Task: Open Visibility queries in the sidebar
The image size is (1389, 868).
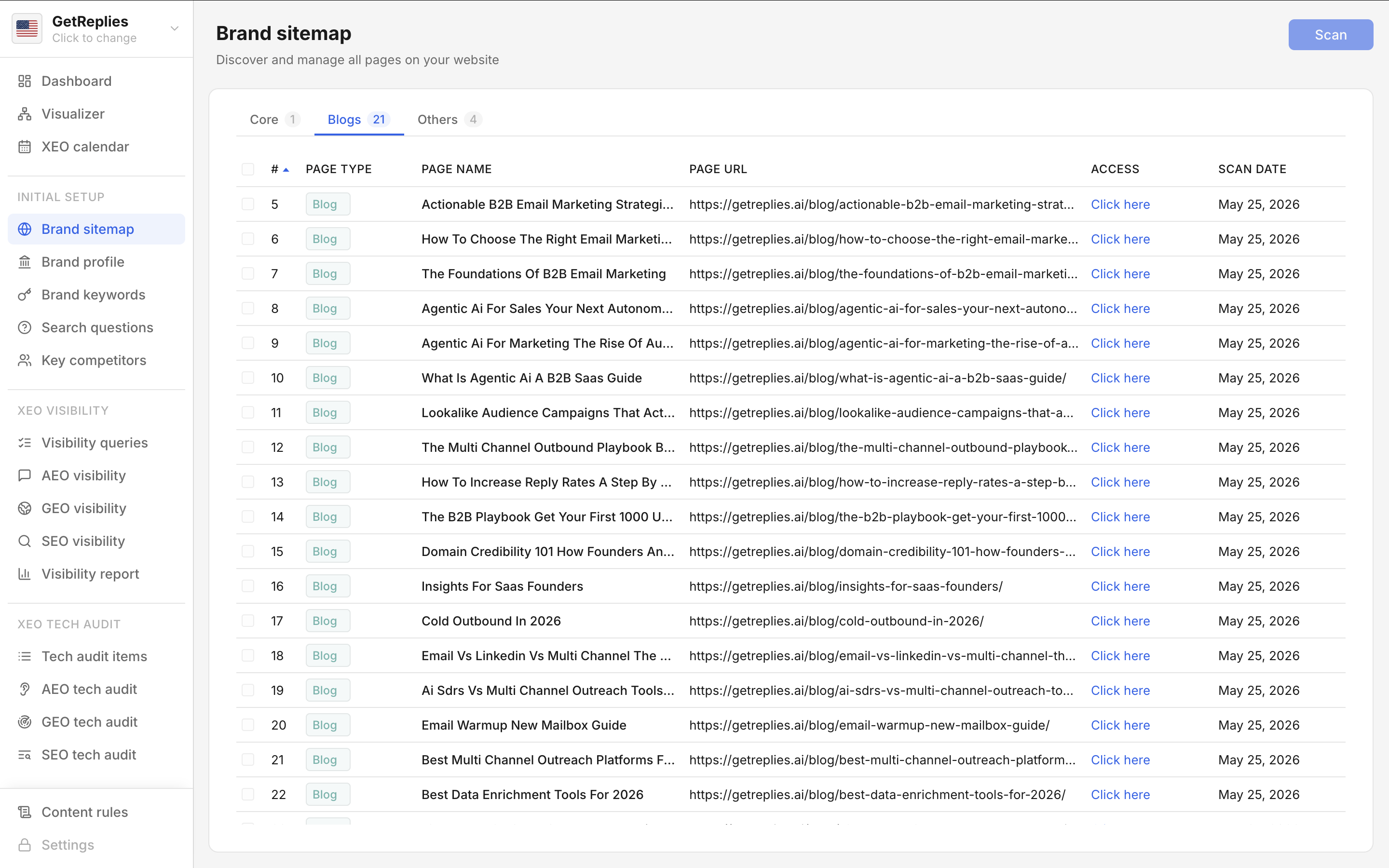Action: [96, 443]
